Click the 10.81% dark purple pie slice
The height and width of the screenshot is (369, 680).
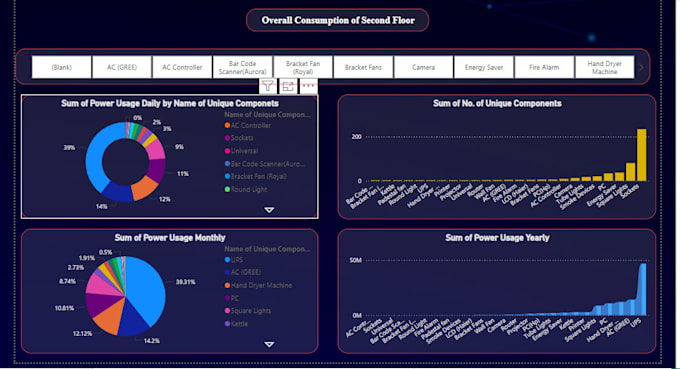tap(100, 304)
